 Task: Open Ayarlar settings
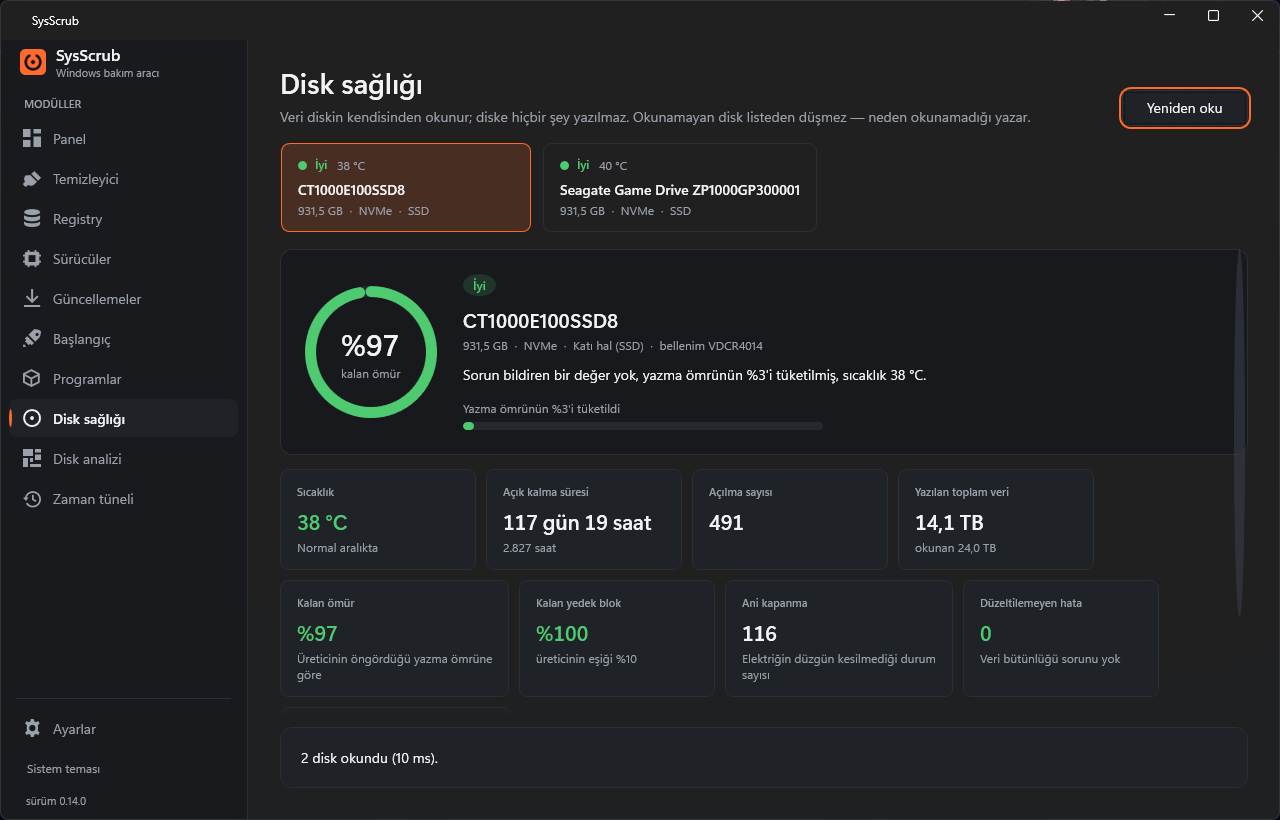(x=124, y=729)
